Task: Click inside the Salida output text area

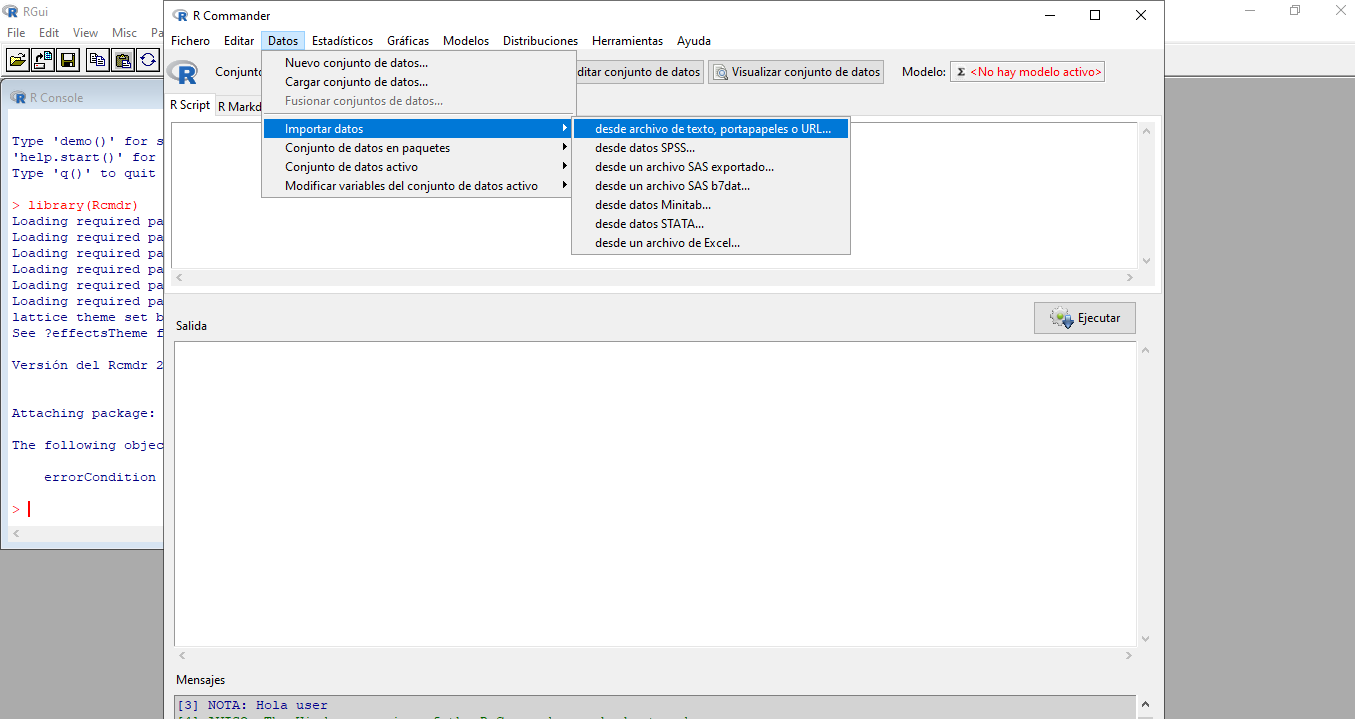Action: (x=650, y=490)
